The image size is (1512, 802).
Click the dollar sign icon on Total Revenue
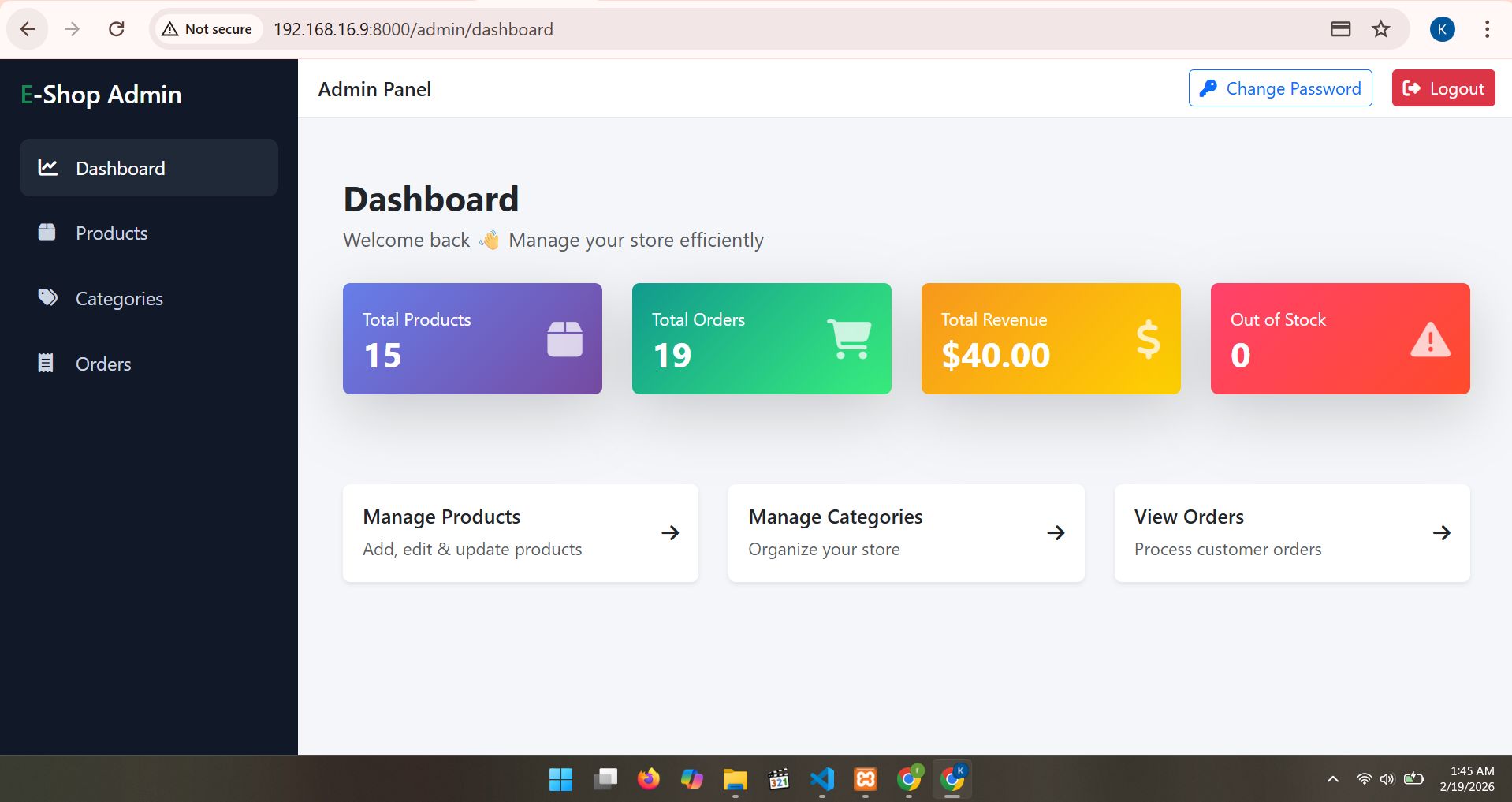tap(1147, 339)
